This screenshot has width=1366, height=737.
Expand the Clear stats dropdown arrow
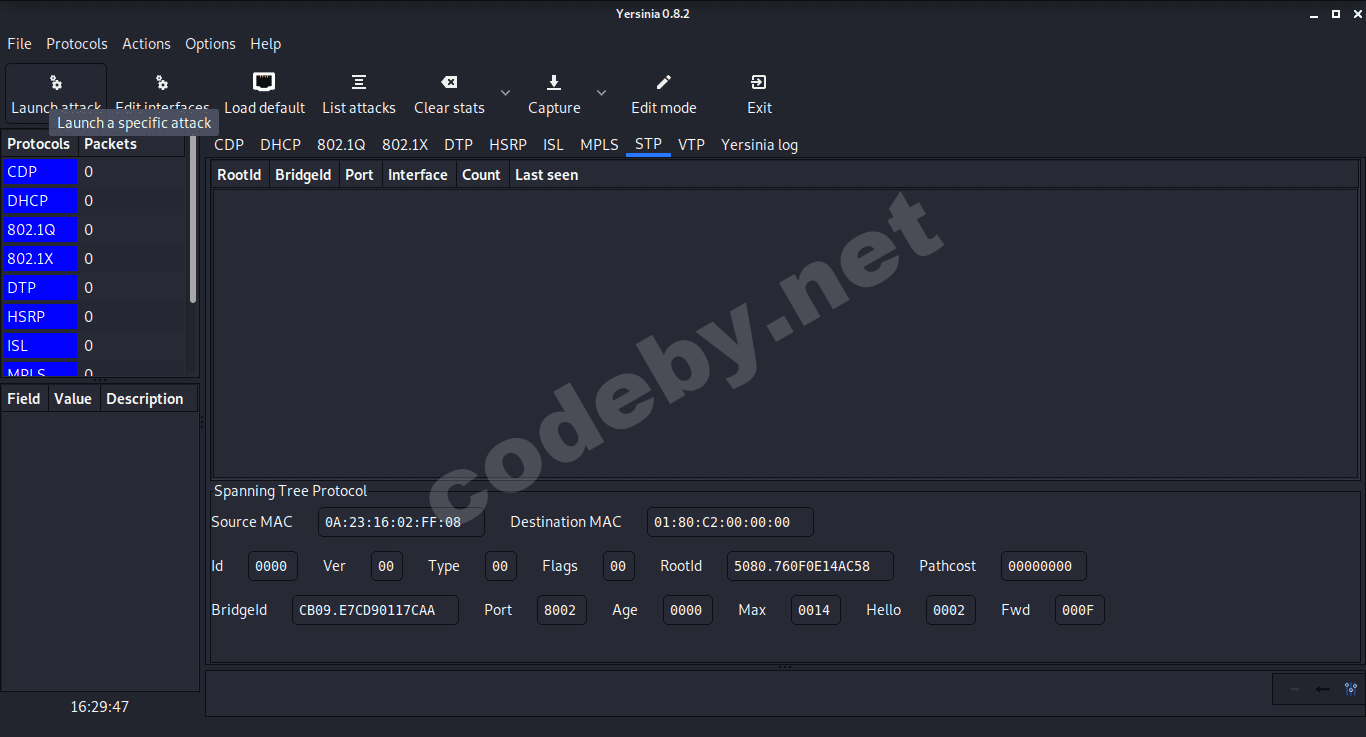tap(505, 93)
